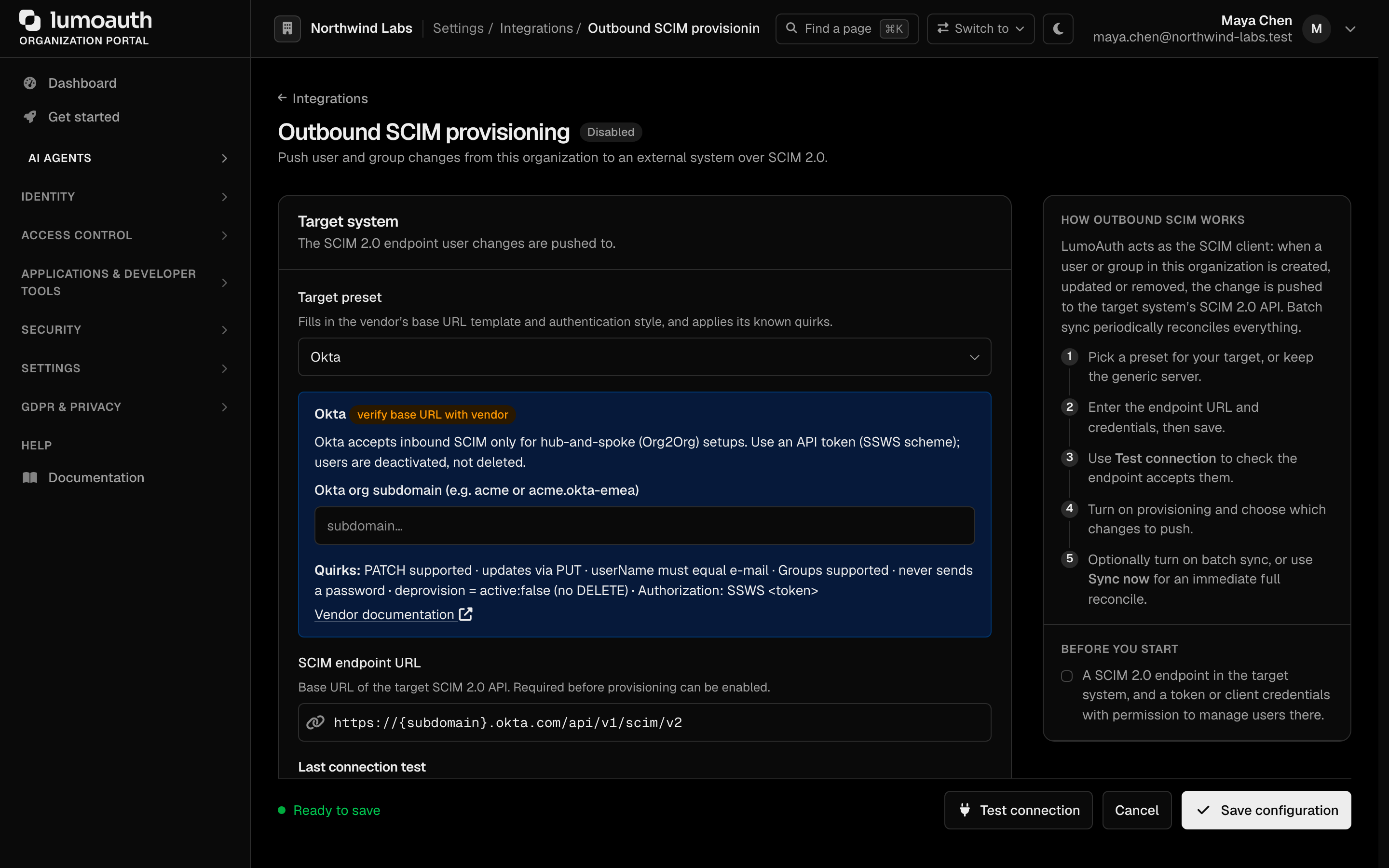Click step 3 Test connection instruction
This screenshot has width=1389, height=868.
tap(1192, 468)
